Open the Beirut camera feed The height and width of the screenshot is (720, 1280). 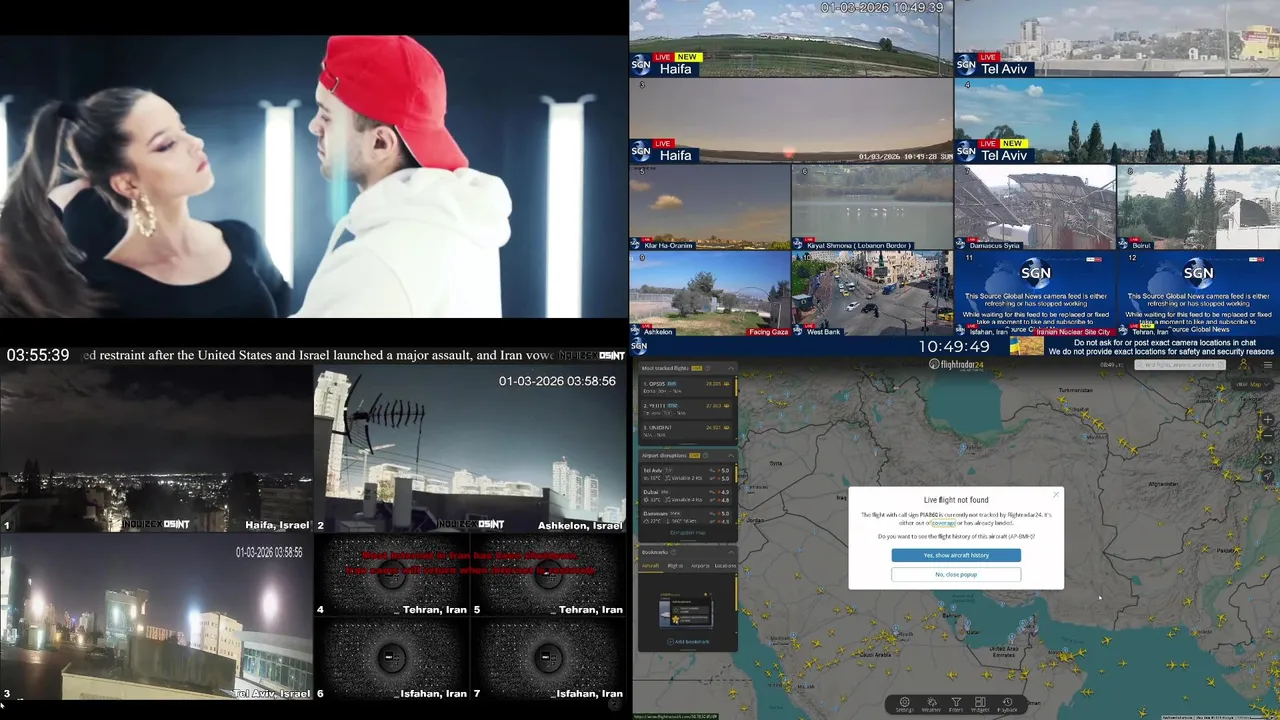[x=1199, y=207]
